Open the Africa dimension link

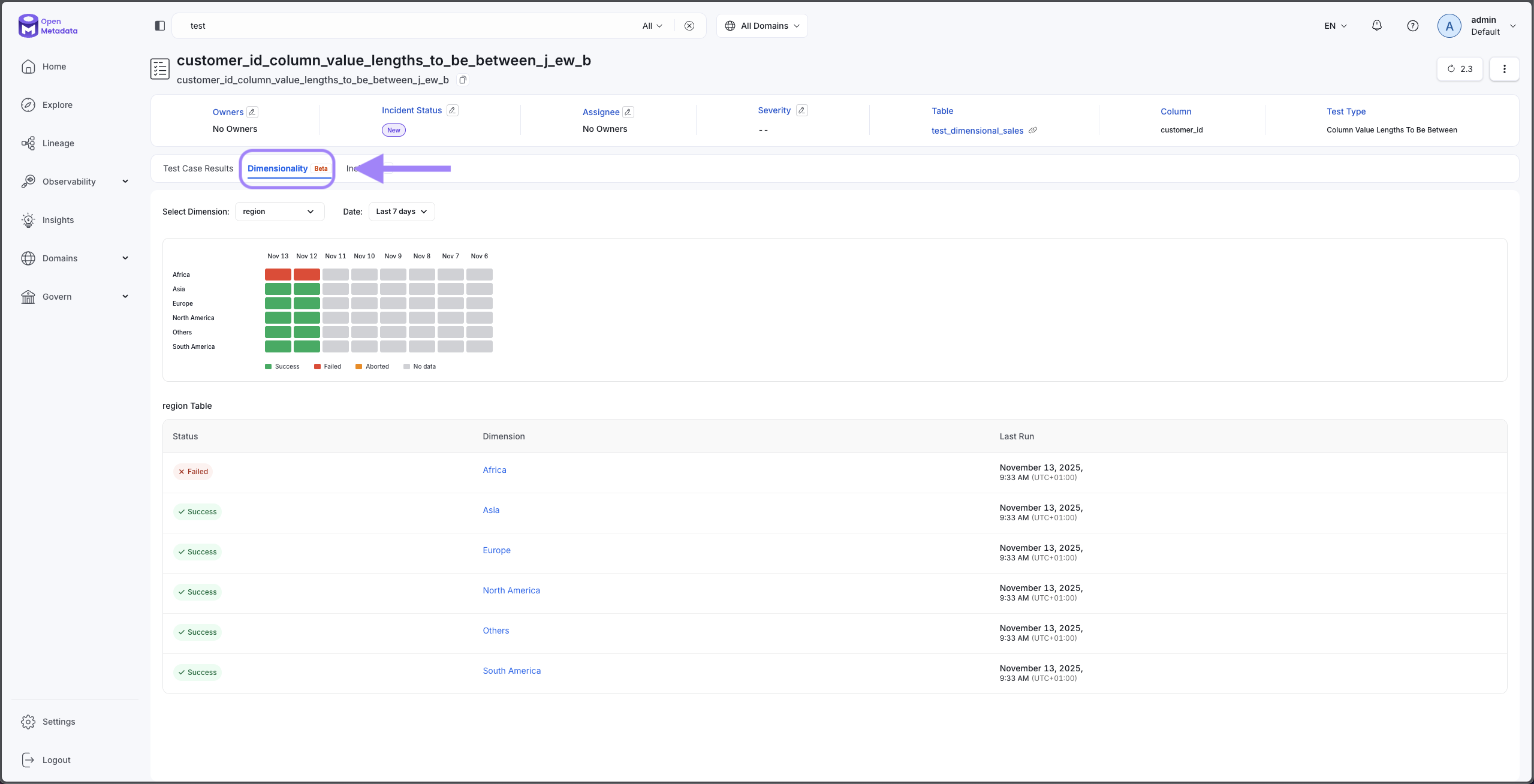494,470
